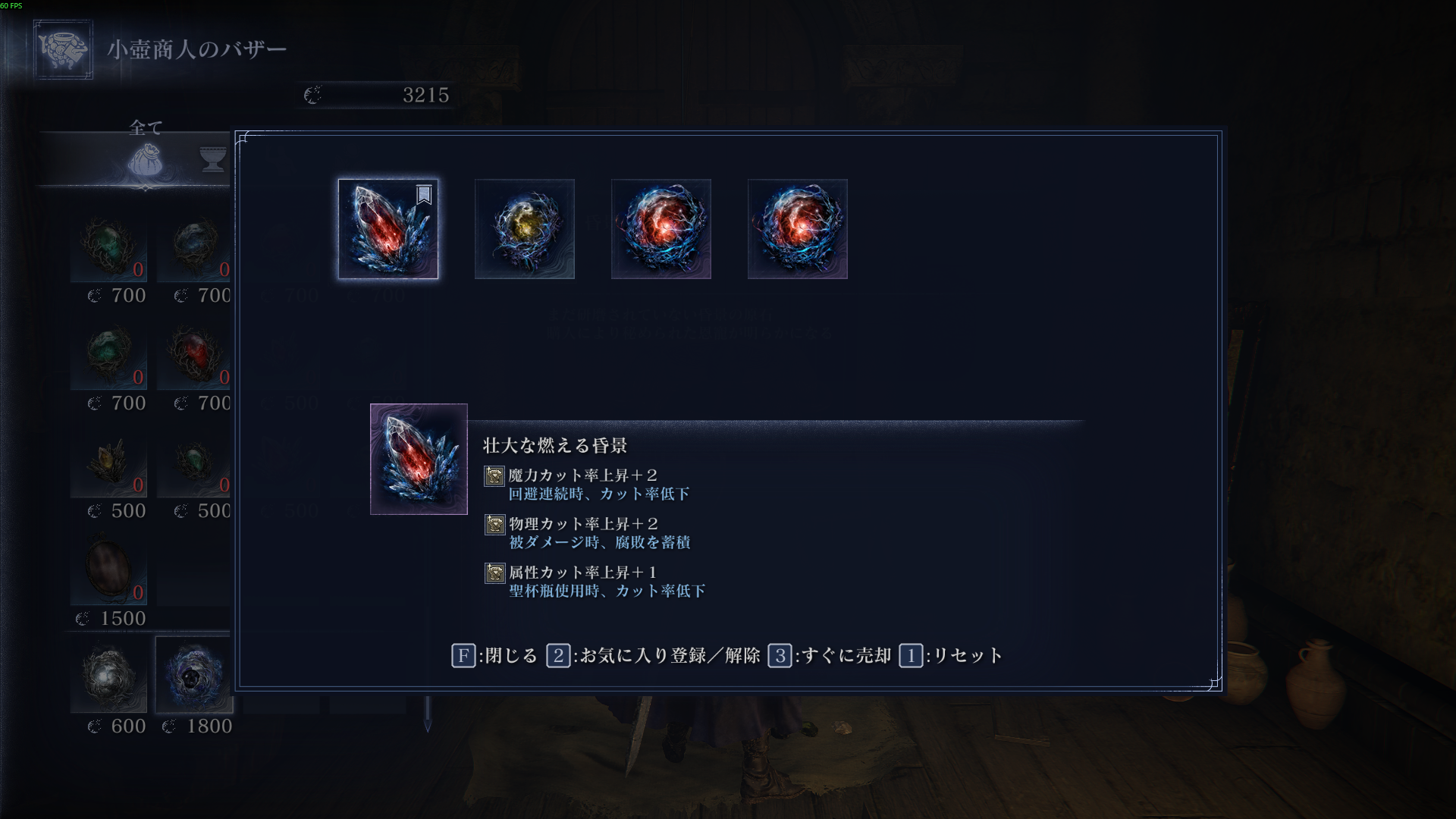Click the 属性カット率上昇+1 effect icon

(x=494, y=573)
